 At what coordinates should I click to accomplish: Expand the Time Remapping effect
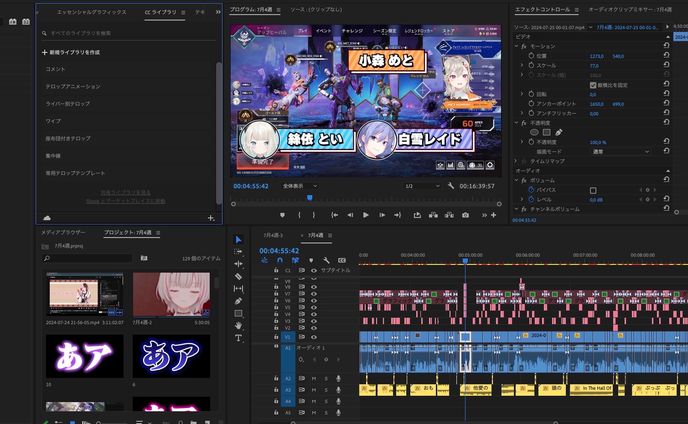click(x=516, y=161)
